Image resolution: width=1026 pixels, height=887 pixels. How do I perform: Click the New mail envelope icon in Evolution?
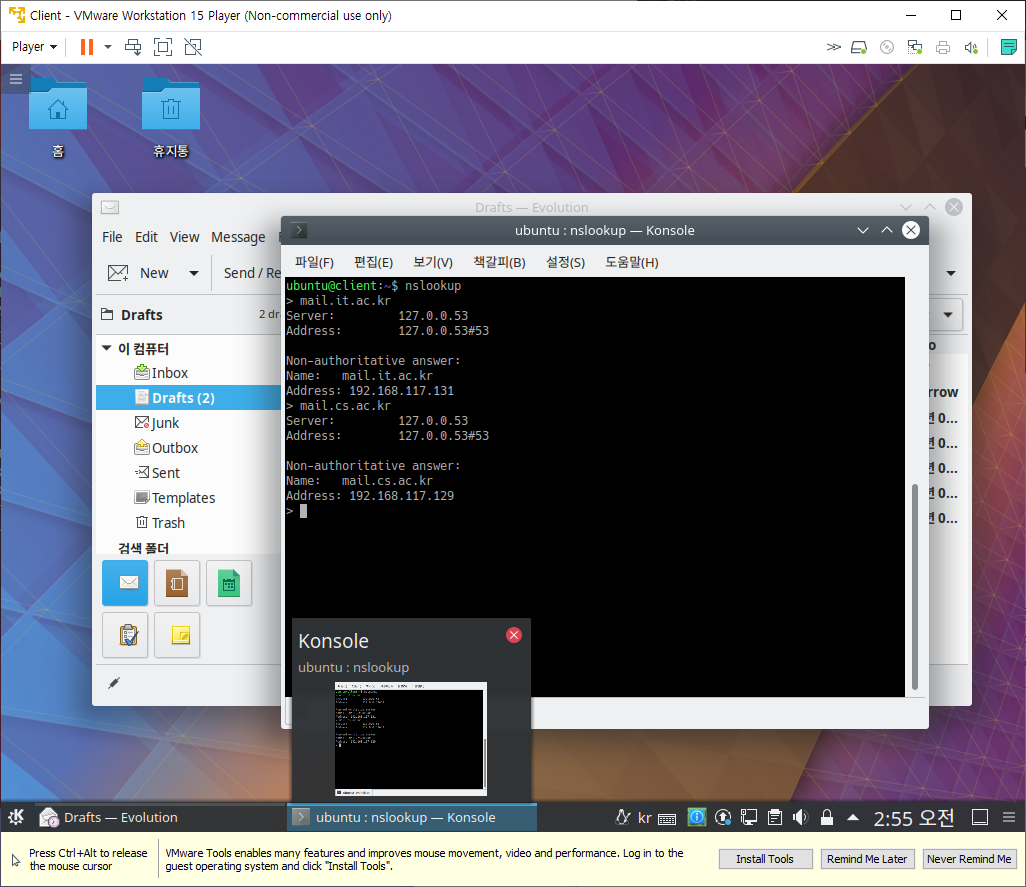coord(118,273)
